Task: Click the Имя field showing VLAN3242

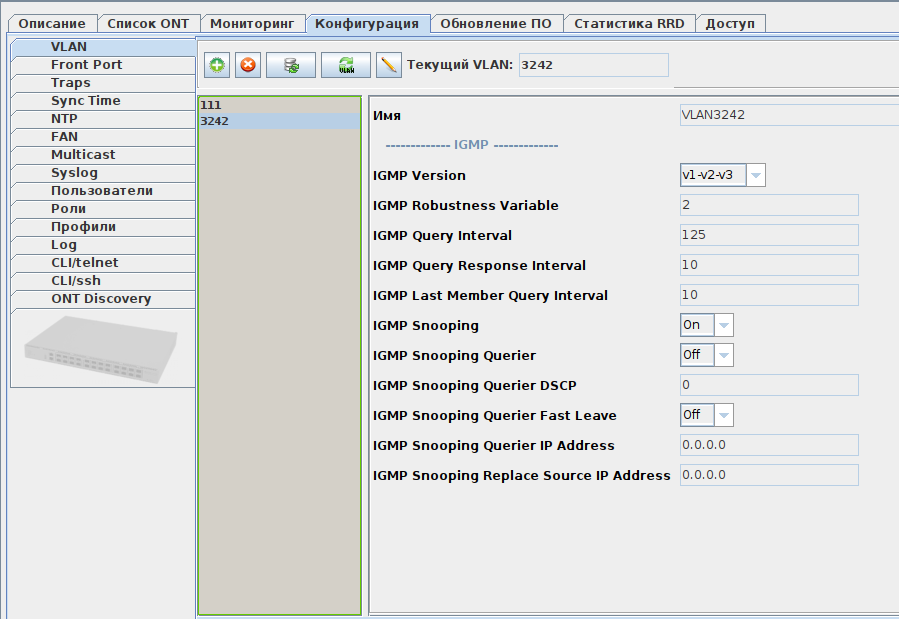Action: coord(789,115)
